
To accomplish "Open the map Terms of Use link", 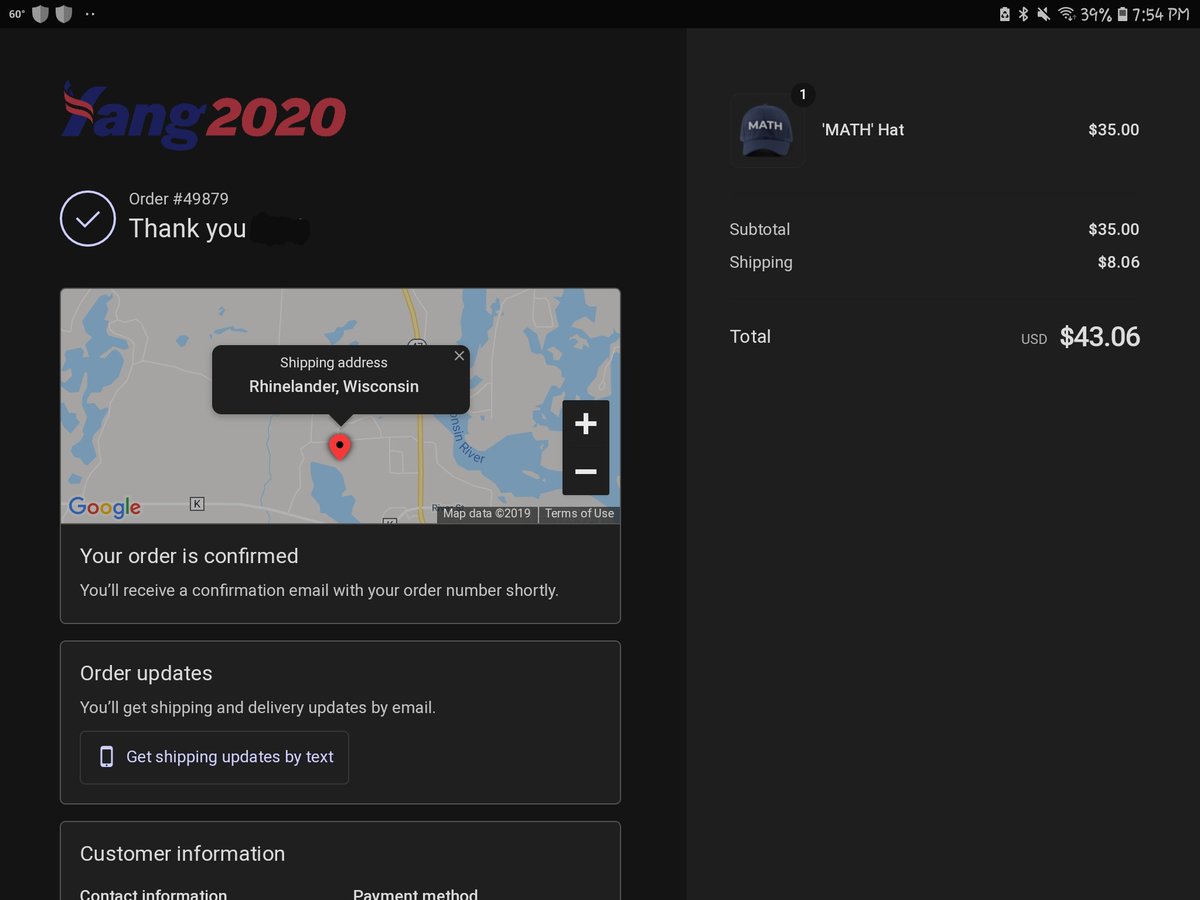I will tap(579, 513).
